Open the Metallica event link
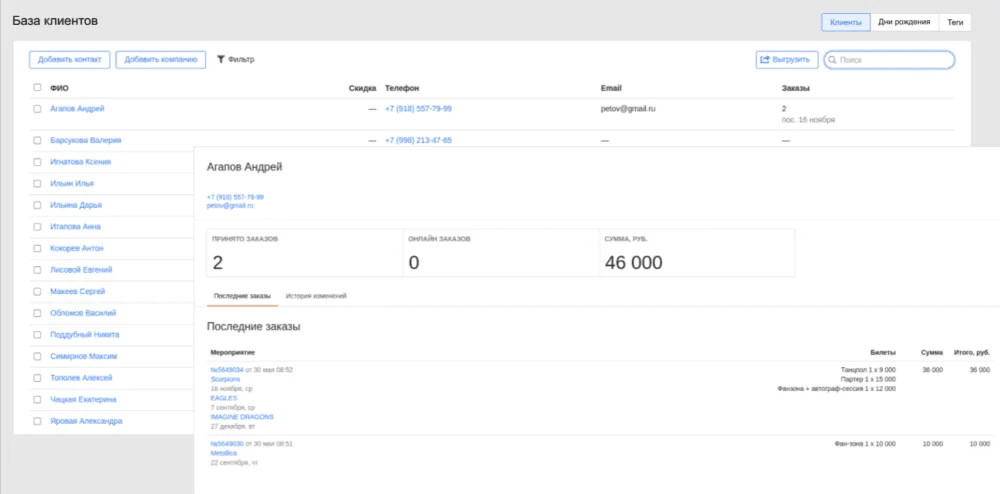 coord(226,453)
